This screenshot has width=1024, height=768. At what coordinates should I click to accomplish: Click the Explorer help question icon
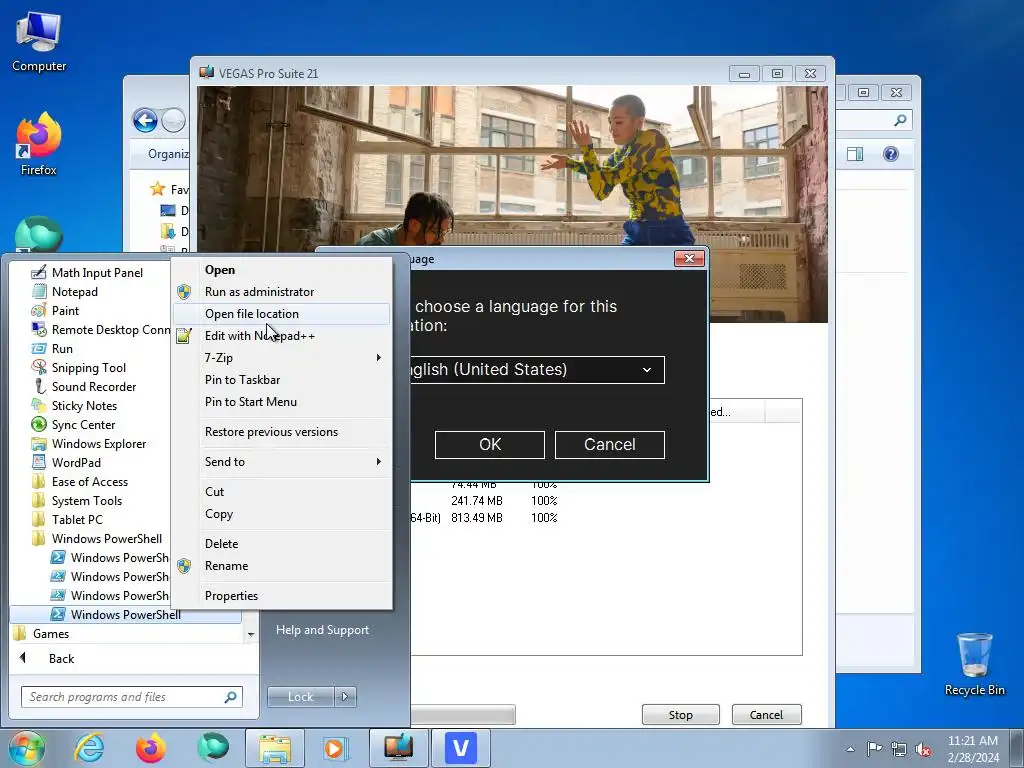(x=891, y=154)
